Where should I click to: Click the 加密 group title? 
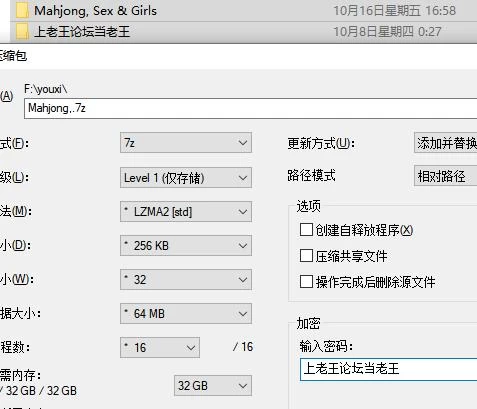309,323
